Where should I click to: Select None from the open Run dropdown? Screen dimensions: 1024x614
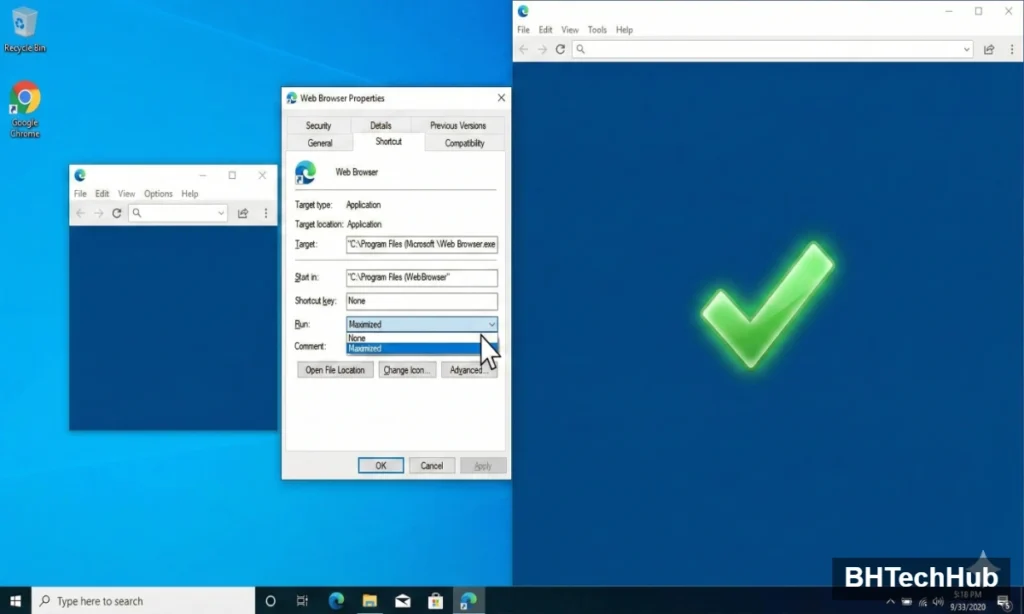[x=399, y=337]
